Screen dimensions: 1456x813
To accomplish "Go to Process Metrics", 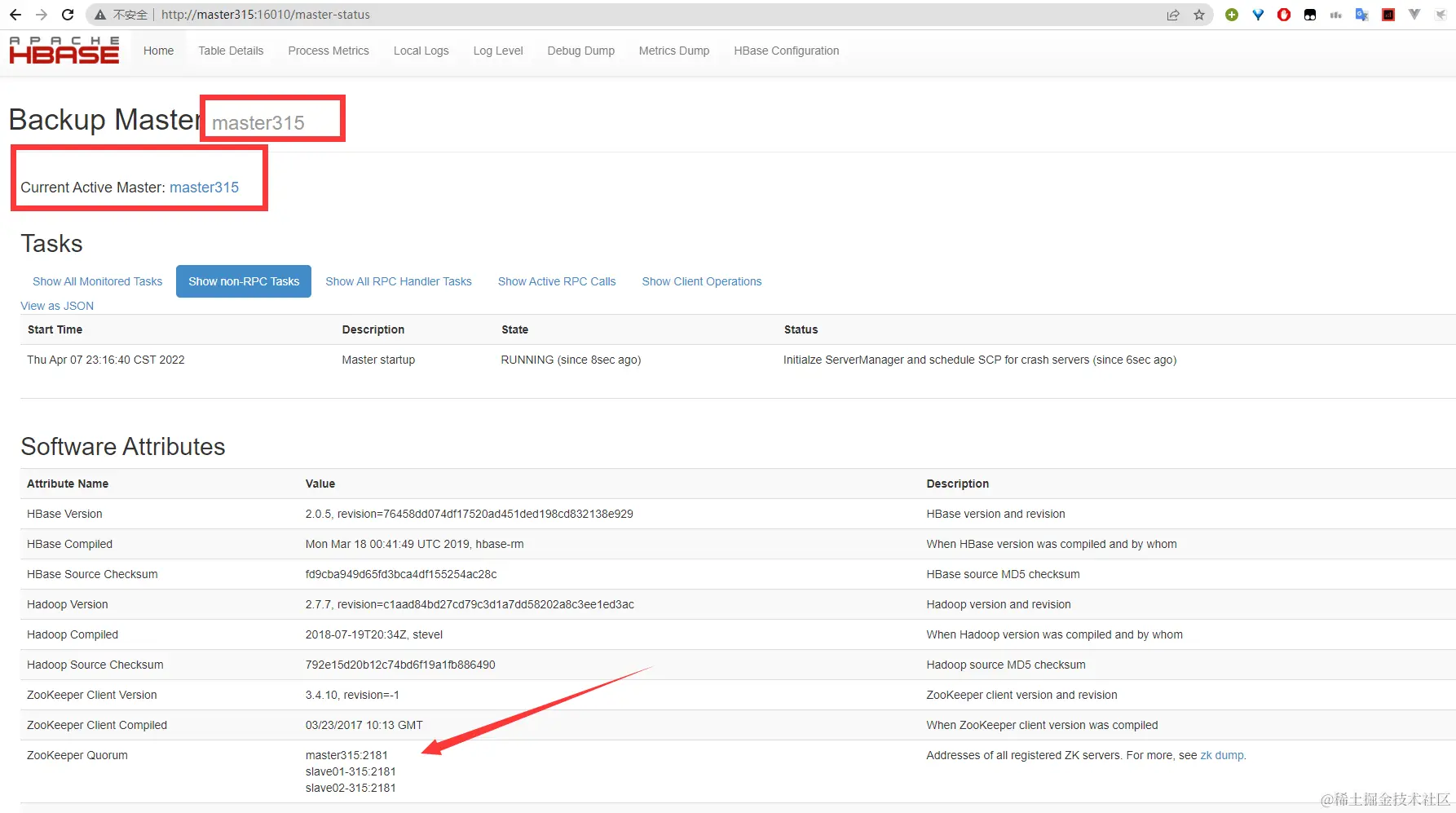I will (x=329, y=51).
